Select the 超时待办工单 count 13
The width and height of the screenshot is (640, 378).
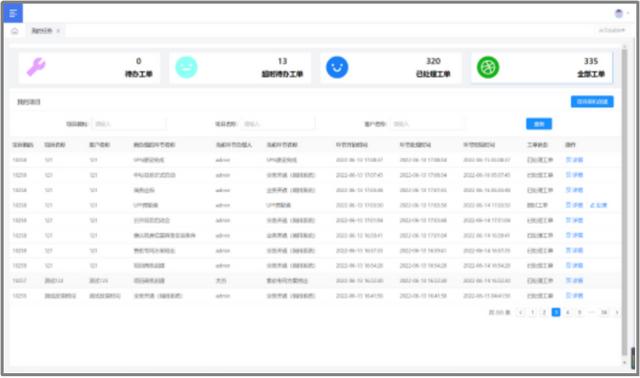(282, 61)
